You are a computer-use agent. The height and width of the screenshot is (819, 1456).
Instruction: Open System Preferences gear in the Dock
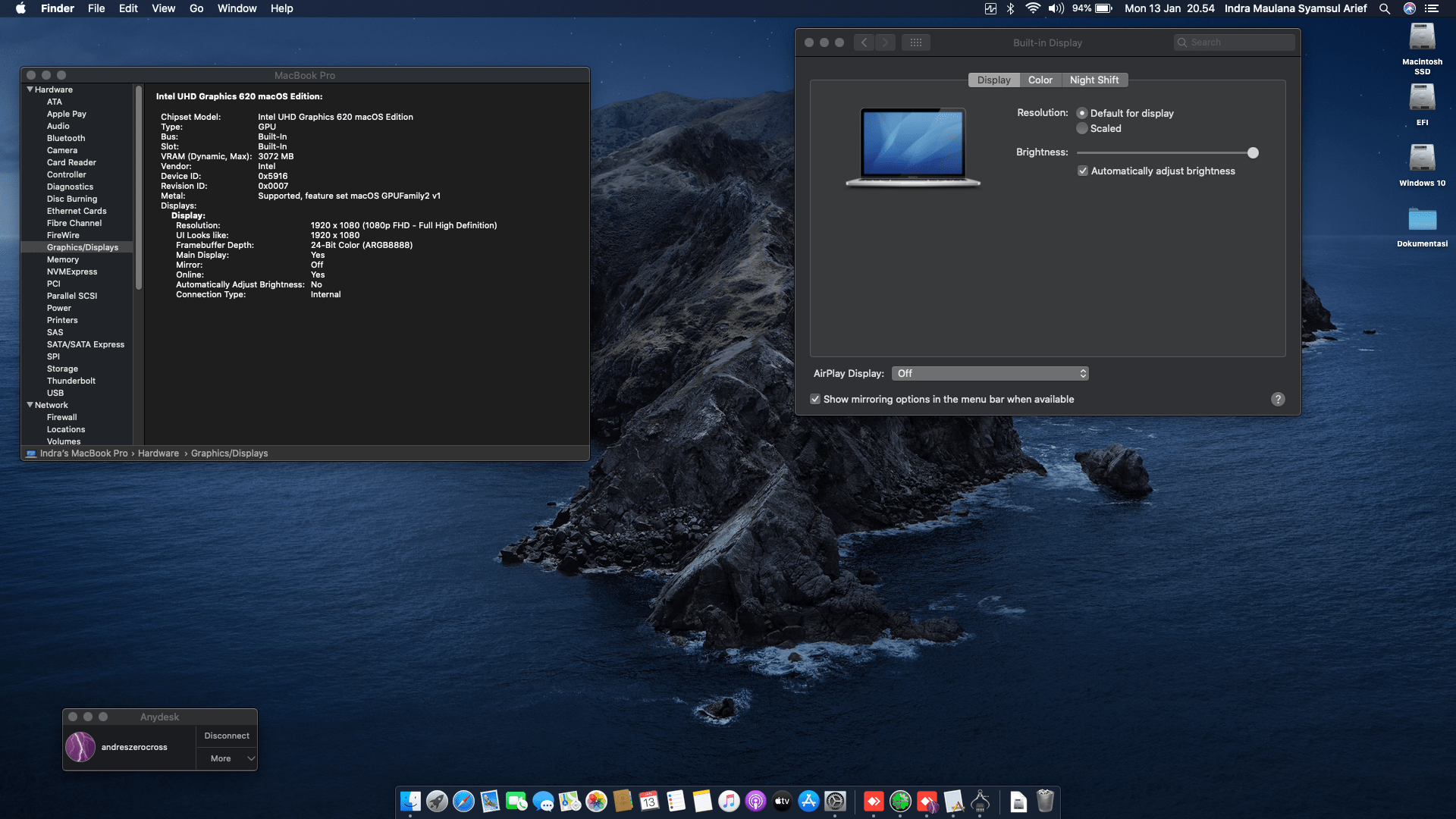tap(835, 801)
